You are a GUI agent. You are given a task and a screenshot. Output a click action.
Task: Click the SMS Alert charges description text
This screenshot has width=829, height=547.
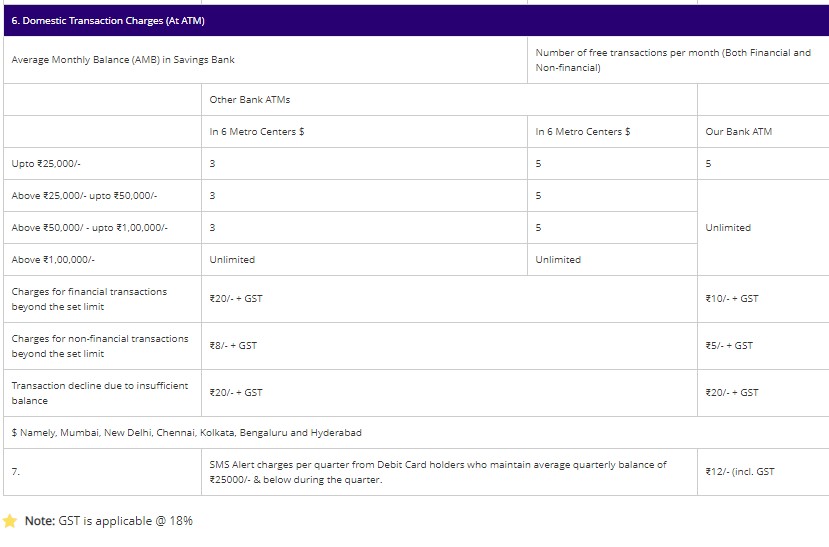pyautogui.click(x=438, y=472)
